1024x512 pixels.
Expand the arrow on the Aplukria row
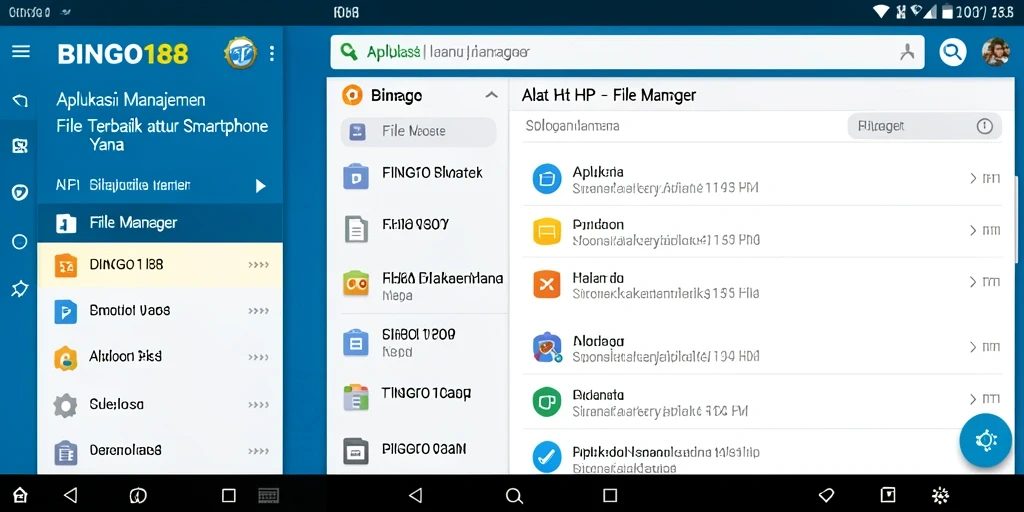(x=973, y=178)
